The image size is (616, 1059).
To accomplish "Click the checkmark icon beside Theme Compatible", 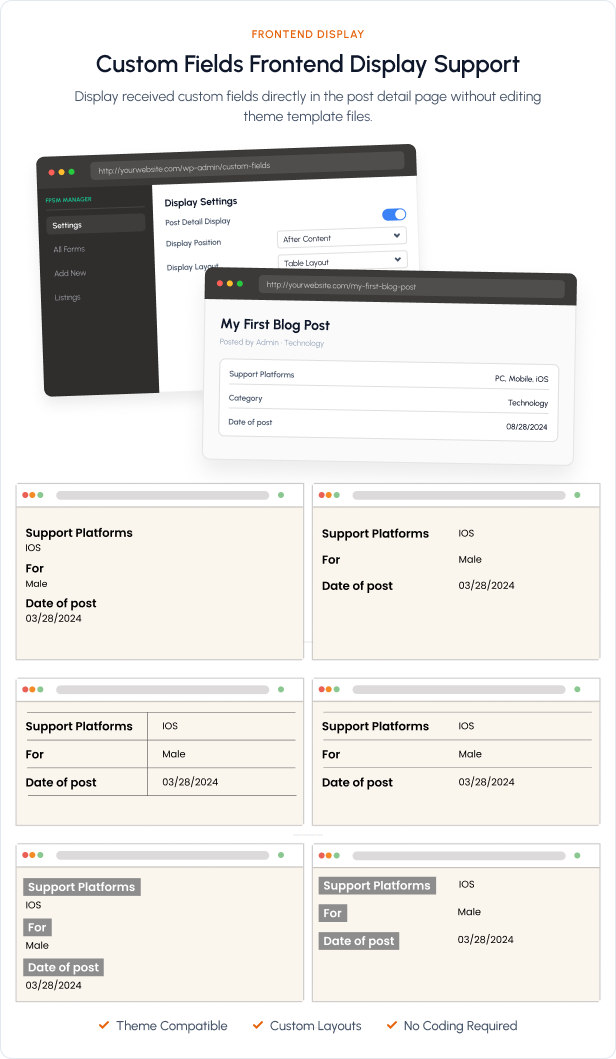I will point(104,1025).
